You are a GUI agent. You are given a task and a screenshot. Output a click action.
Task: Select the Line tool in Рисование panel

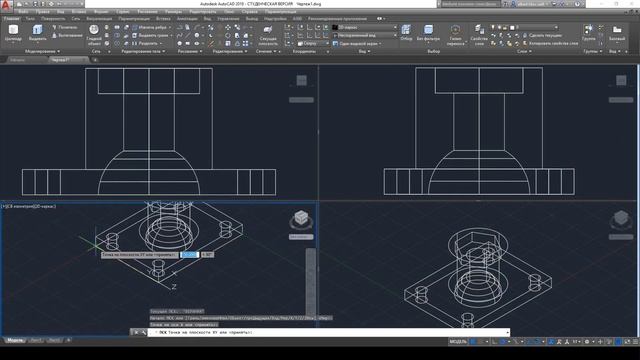[x=187, y=36]
